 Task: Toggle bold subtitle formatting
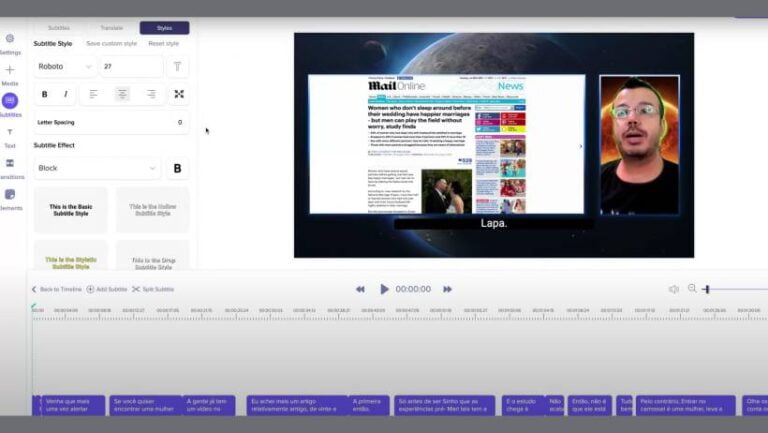pyautogui.click(x=44, y=94)
